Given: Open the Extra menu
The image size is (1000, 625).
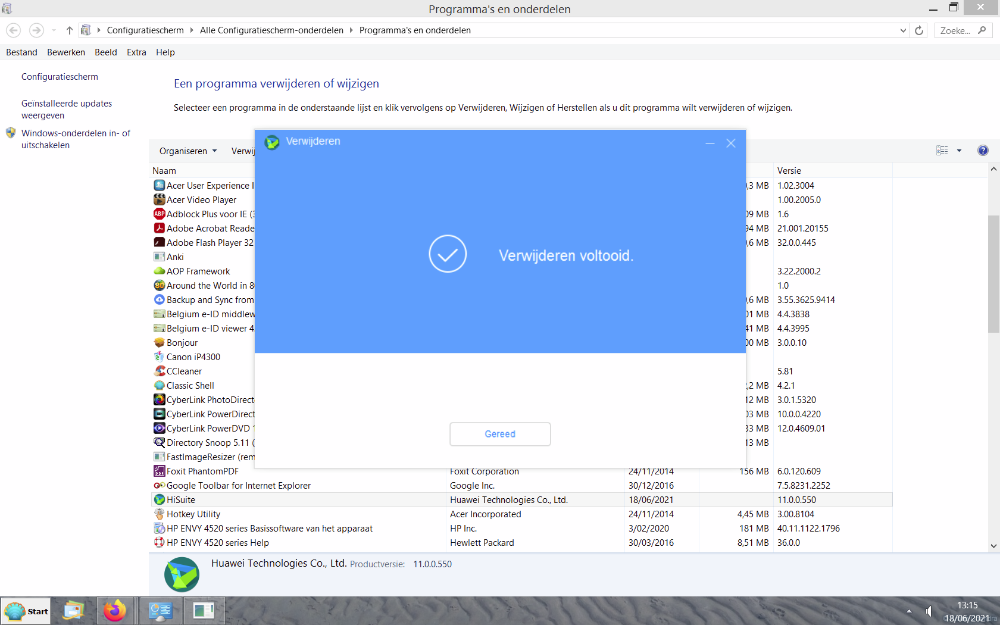Looking at the screenshot, I should point(136,52).
